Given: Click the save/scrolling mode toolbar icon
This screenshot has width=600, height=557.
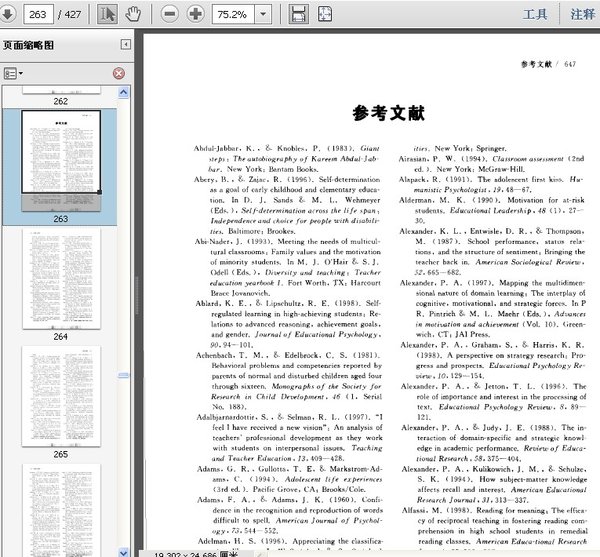Looking at the screenshot, I should 297,14.
